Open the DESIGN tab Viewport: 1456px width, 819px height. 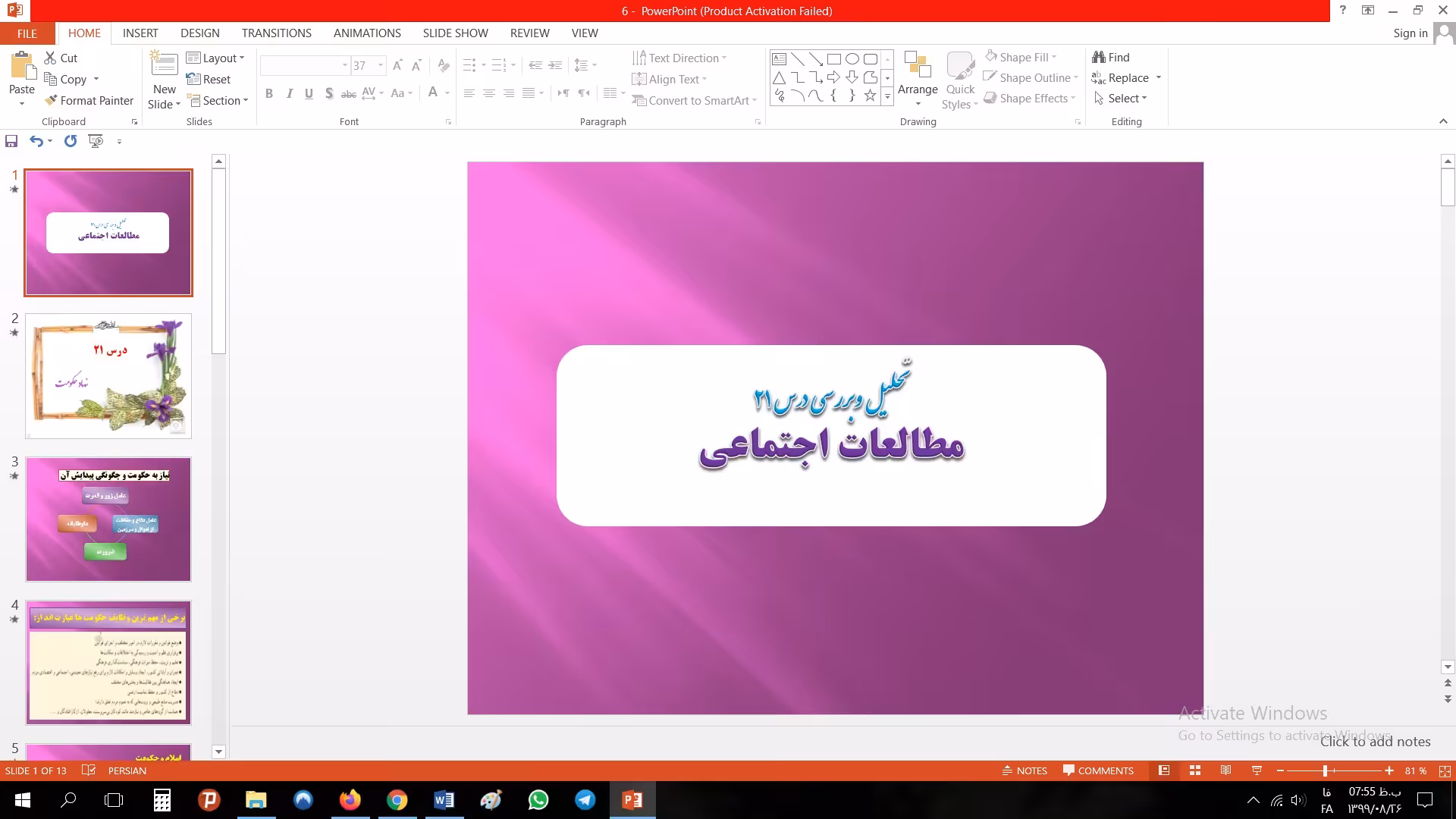pyautogui.click(x=200, y=33)
